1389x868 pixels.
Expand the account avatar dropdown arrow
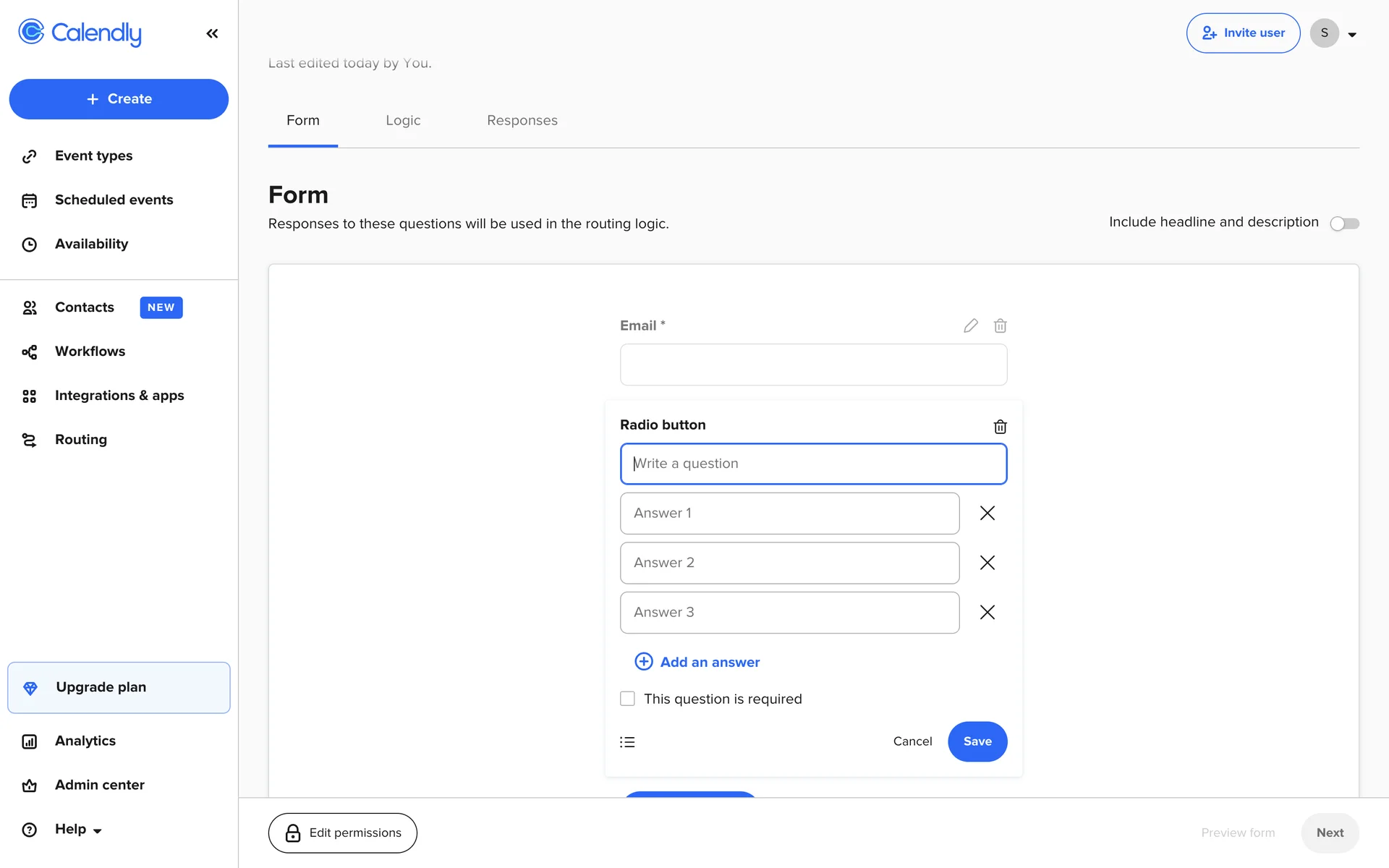pyautogui.click(x=1351, y=34)
